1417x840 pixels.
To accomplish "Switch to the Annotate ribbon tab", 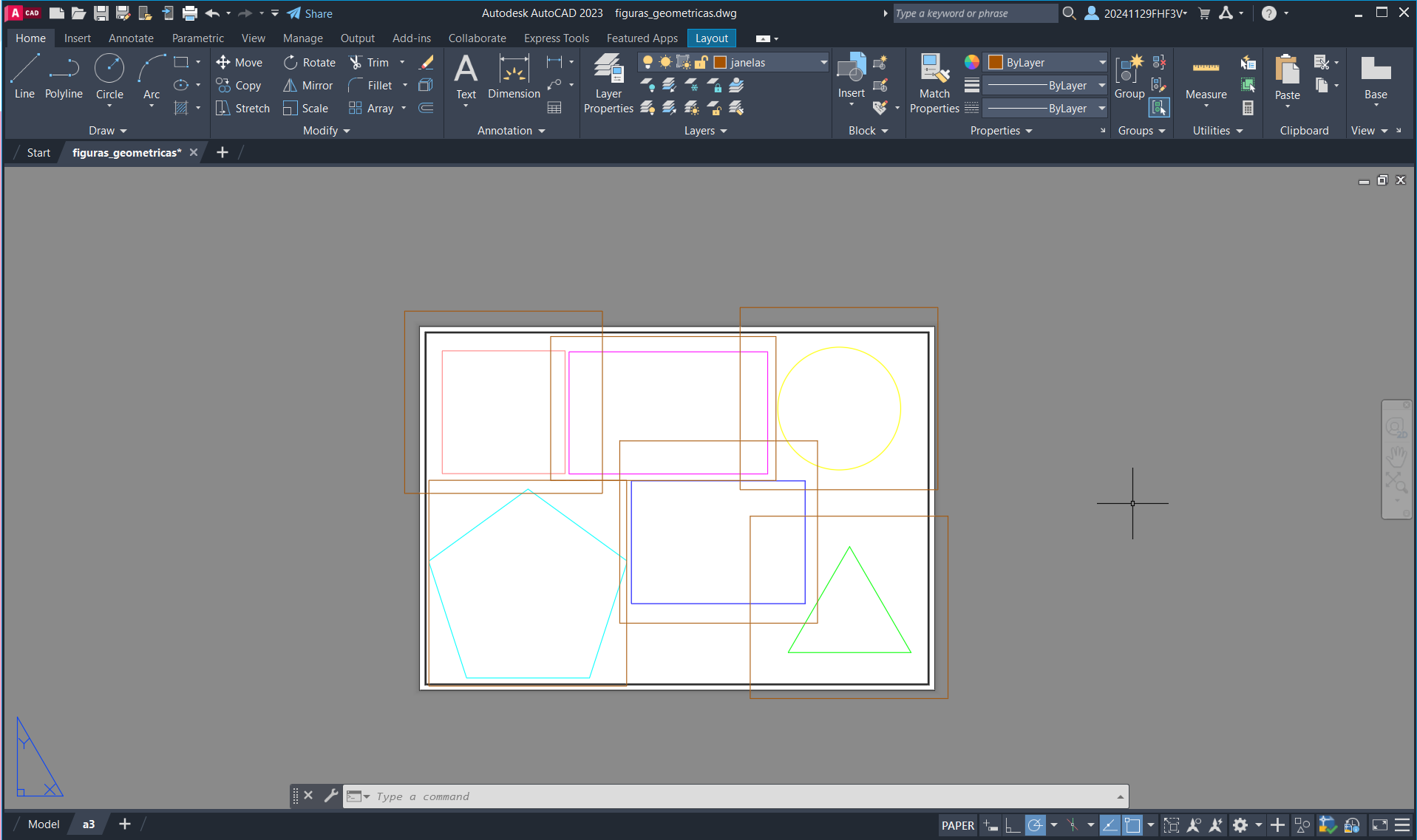I will 131,38.
